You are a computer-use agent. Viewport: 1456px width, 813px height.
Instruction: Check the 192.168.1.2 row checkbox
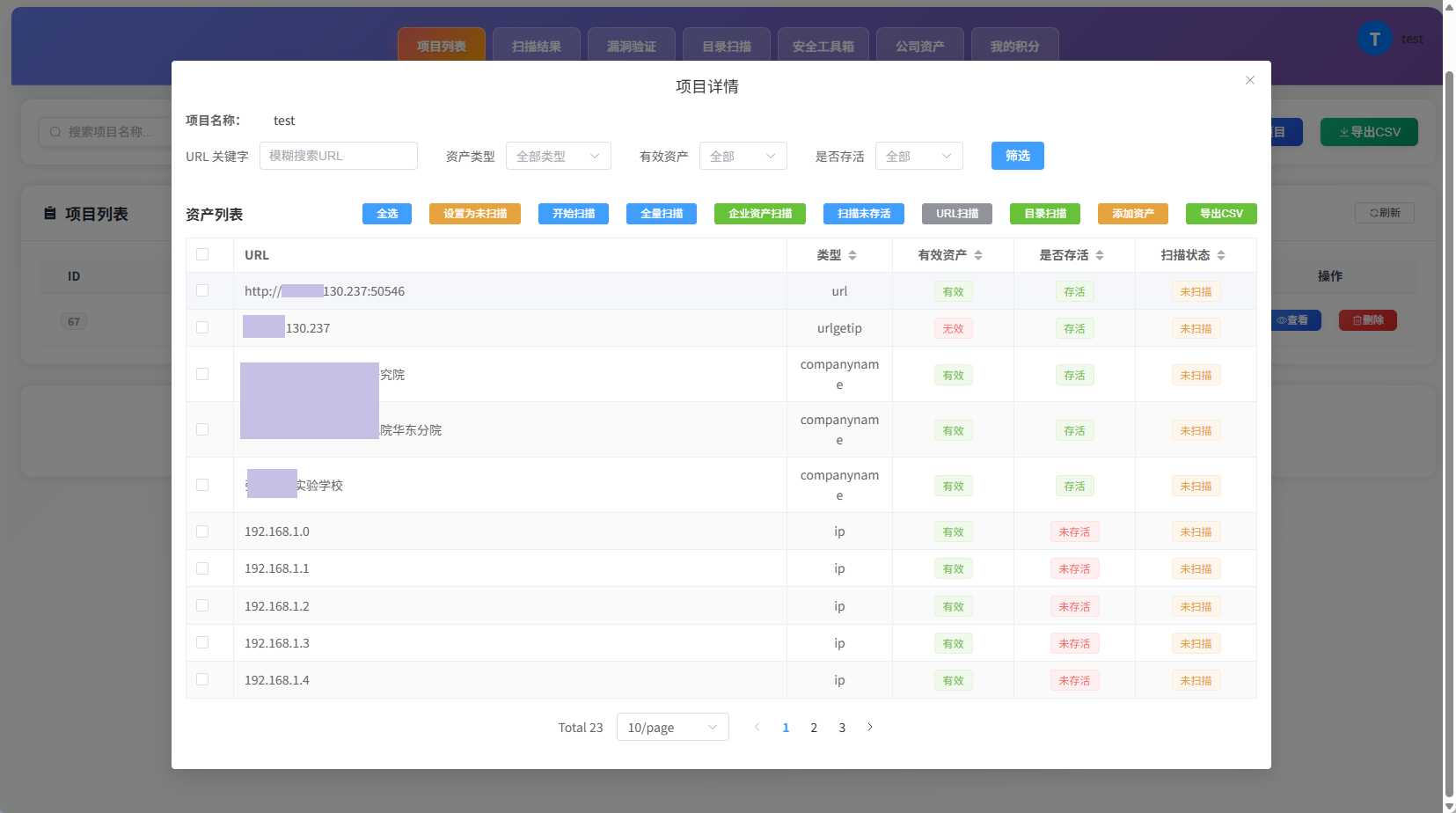click(x=202, y=605)
